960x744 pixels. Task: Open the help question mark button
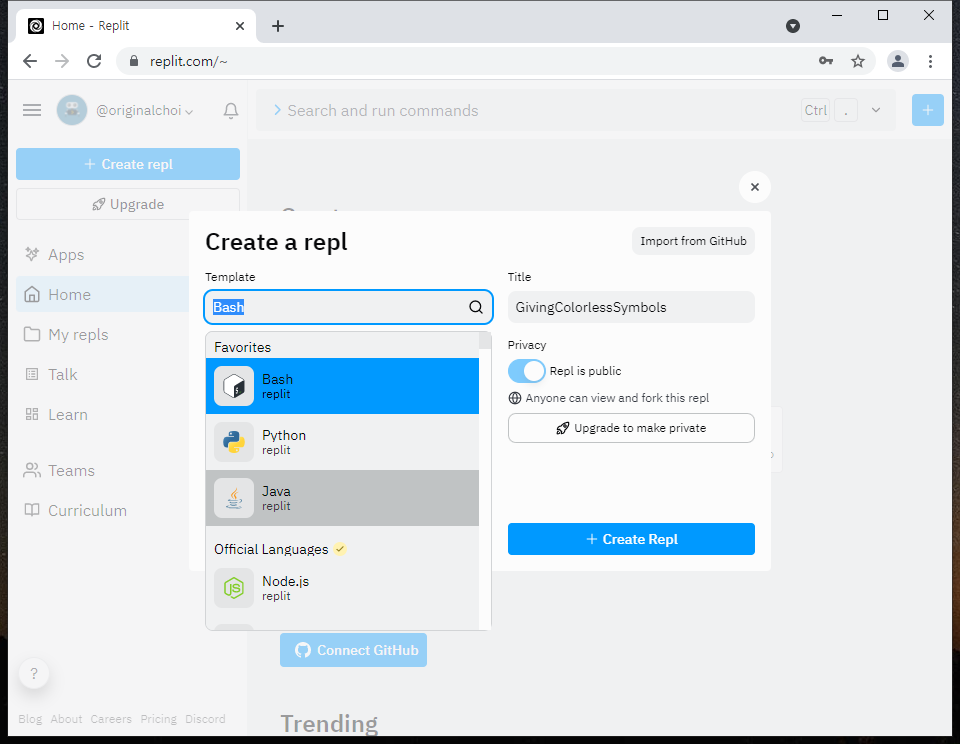tap(34, 674)
